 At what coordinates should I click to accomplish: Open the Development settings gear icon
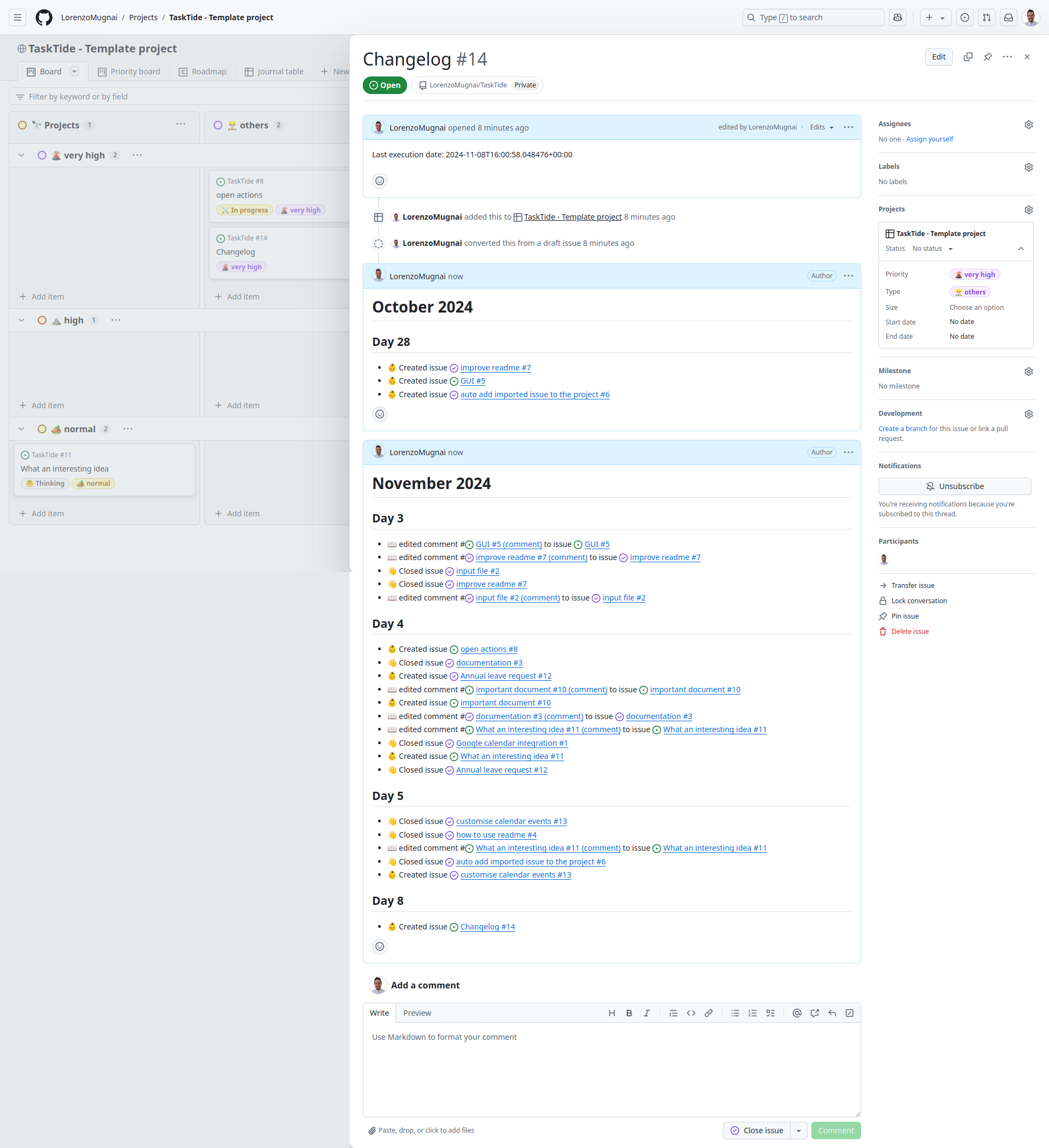pos(1027,412)
